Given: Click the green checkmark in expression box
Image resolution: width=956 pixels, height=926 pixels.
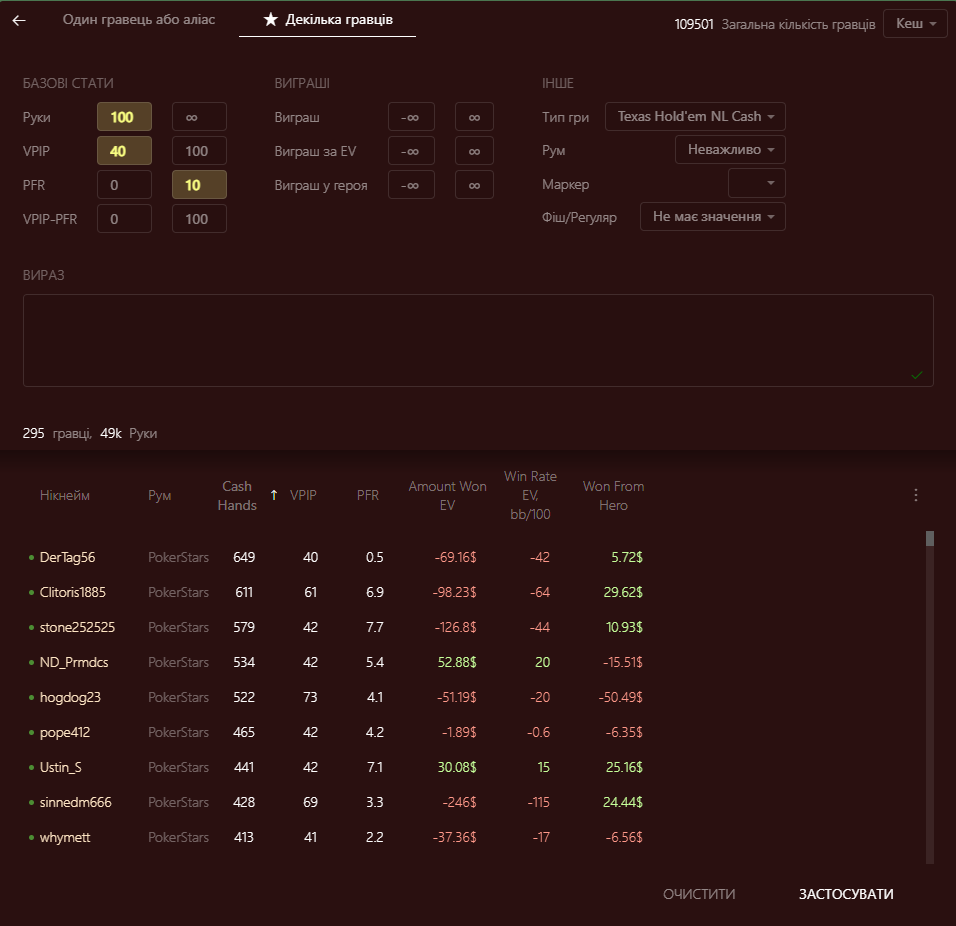Looking at the screenshot, I should tap(916, 375).
